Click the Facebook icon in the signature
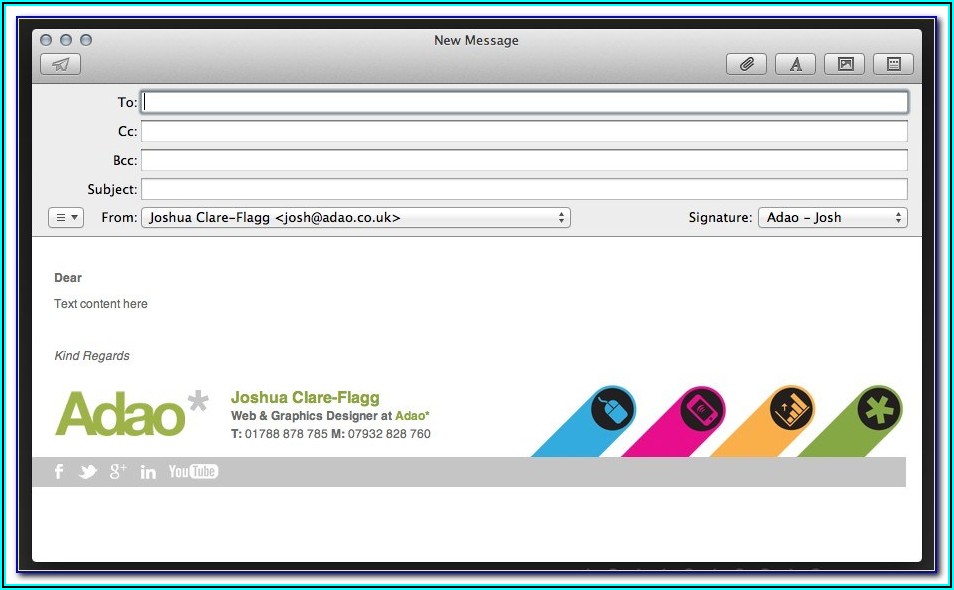This screenshot has width=954, height=590. 59,471
